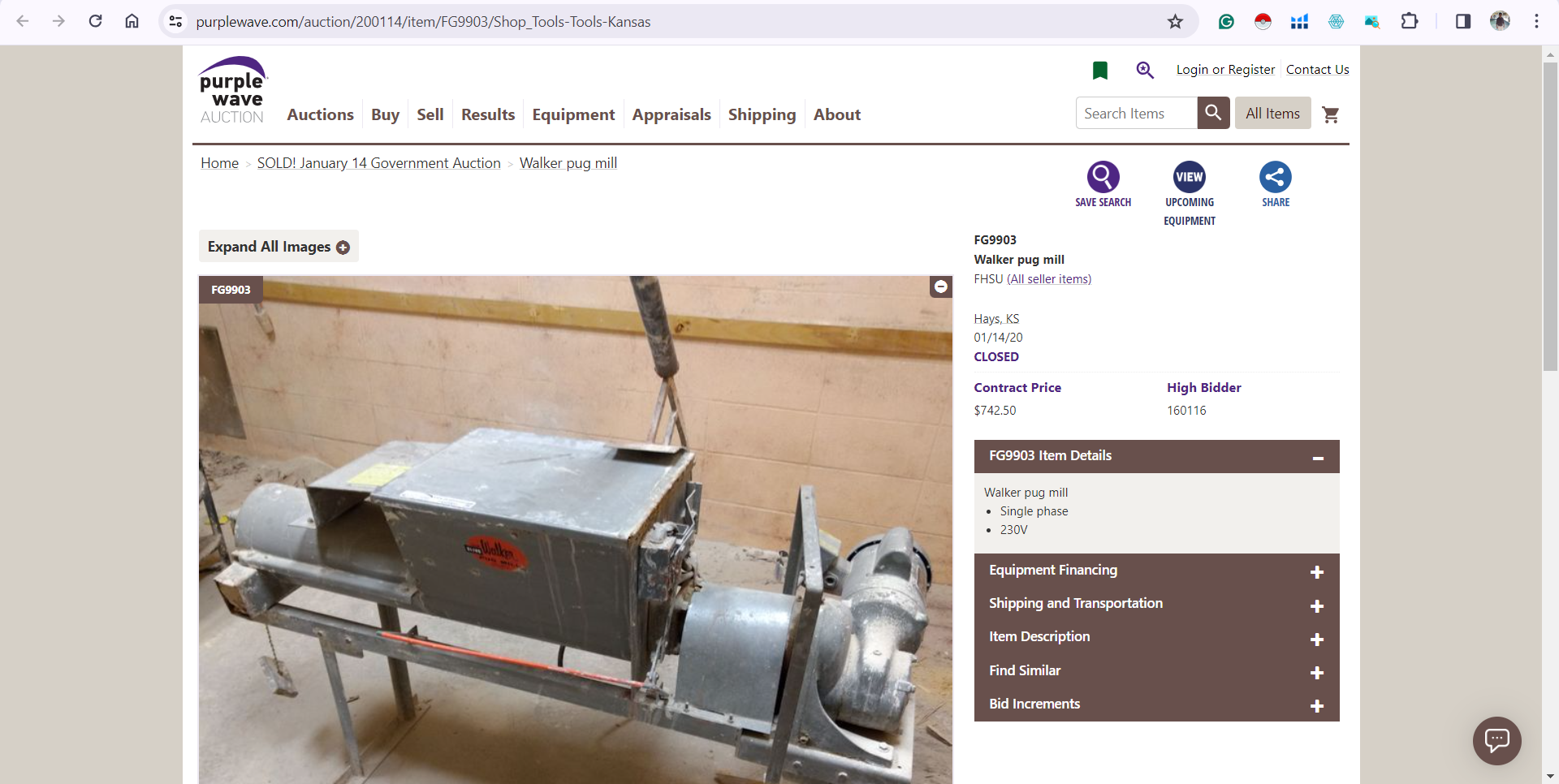Viewport: 1559px width, 784px height.
Task: Collapse the FG9903 image with minus icon
Action: tap(940, 286)
